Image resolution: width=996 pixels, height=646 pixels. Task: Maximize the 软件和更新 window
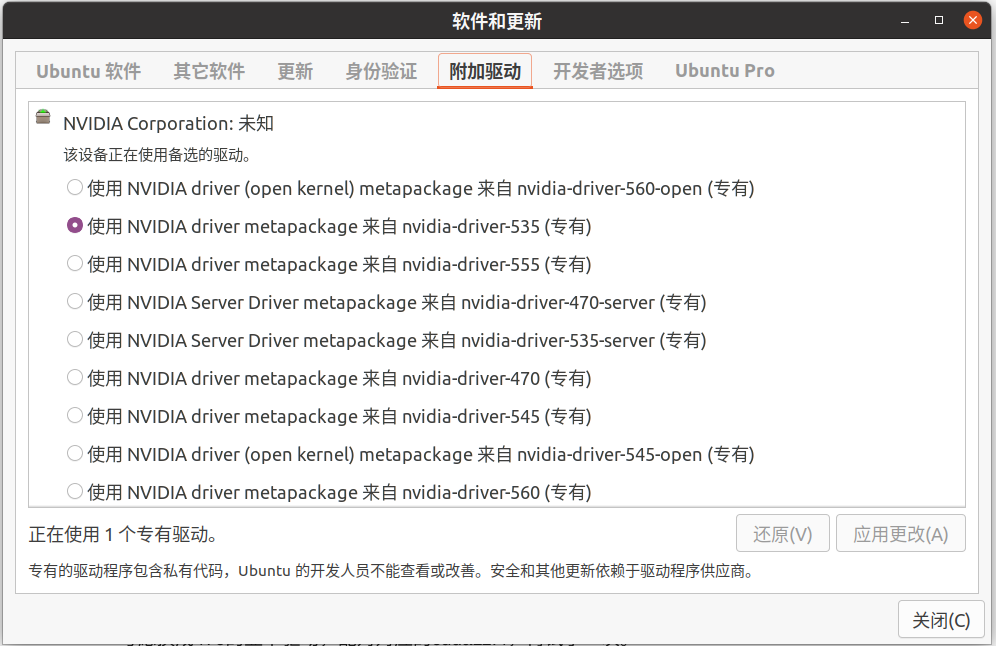coord(939,20)
